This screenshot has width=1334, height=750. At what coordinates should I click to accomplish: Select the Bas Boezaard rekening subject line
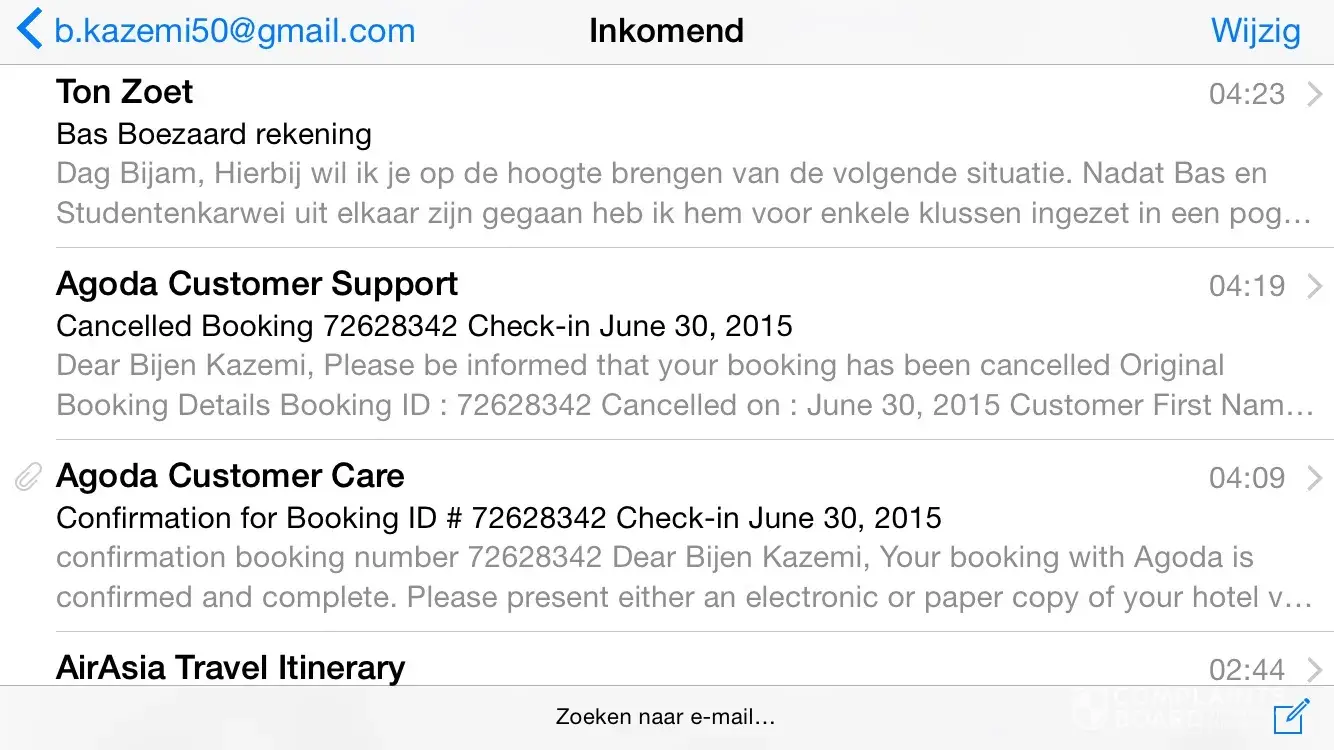[x=214, y=134]
